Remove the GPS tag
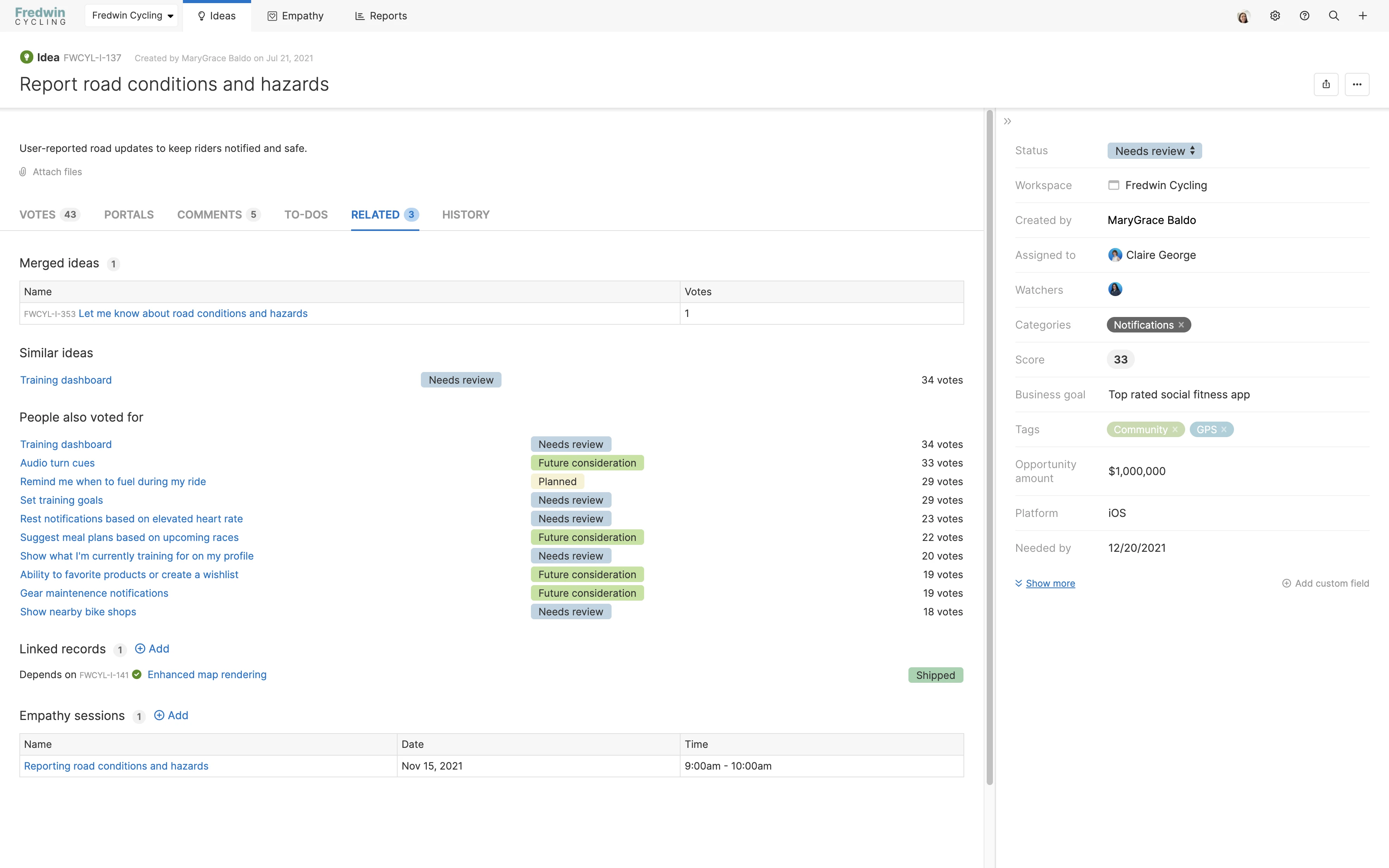 (1224, 429)
